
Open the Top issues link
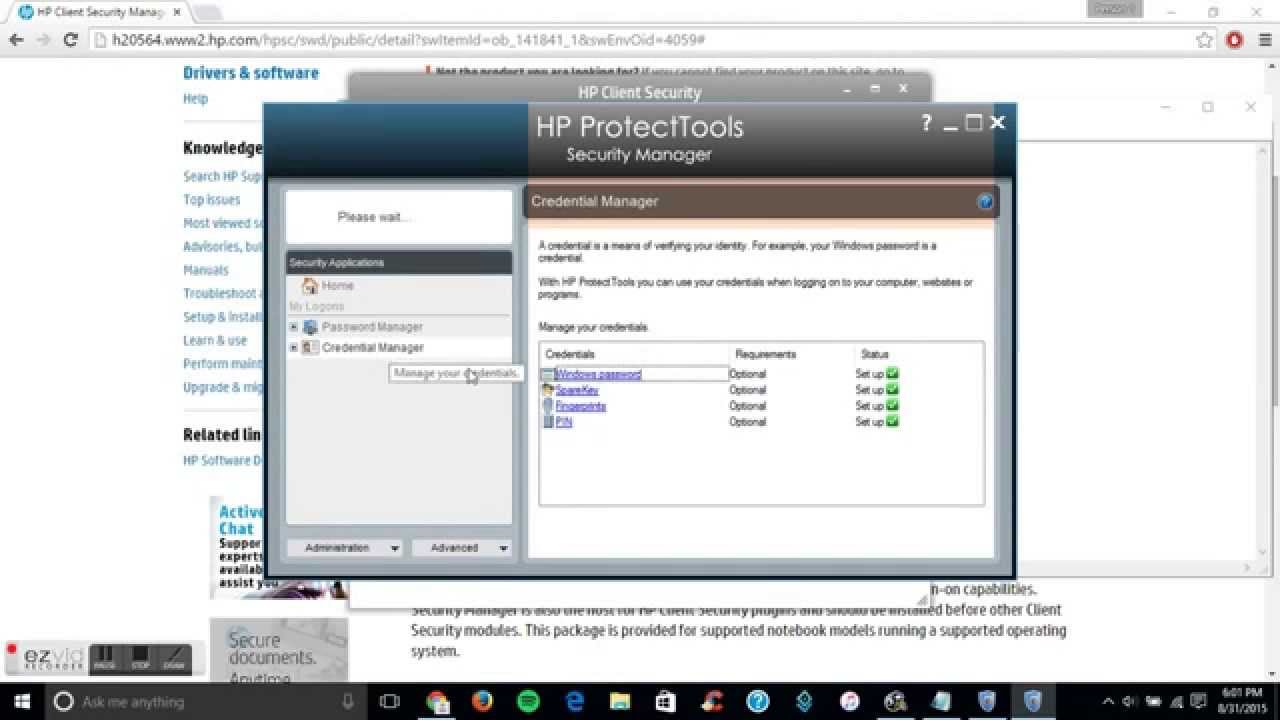point(211,200)
